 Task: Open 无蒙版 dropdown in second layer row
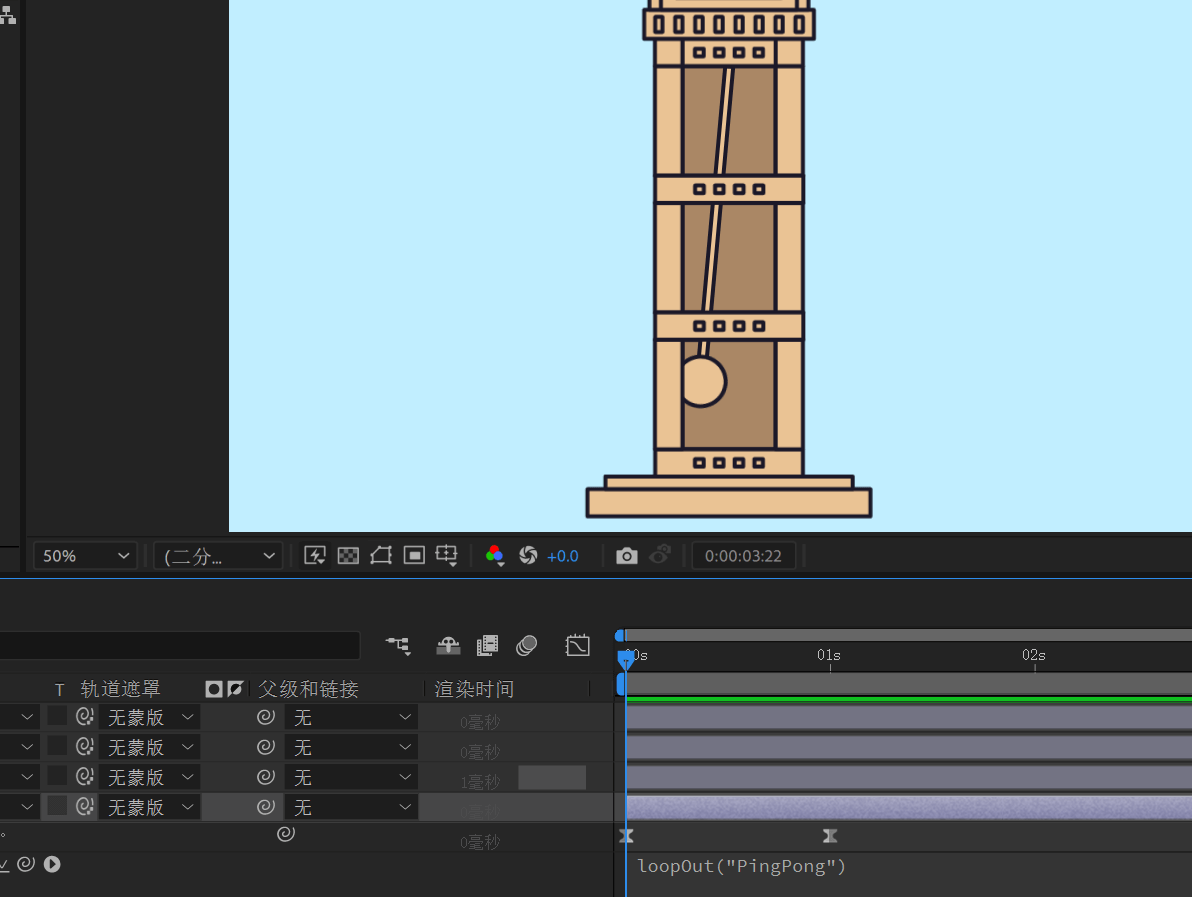(x=150, y=747)
